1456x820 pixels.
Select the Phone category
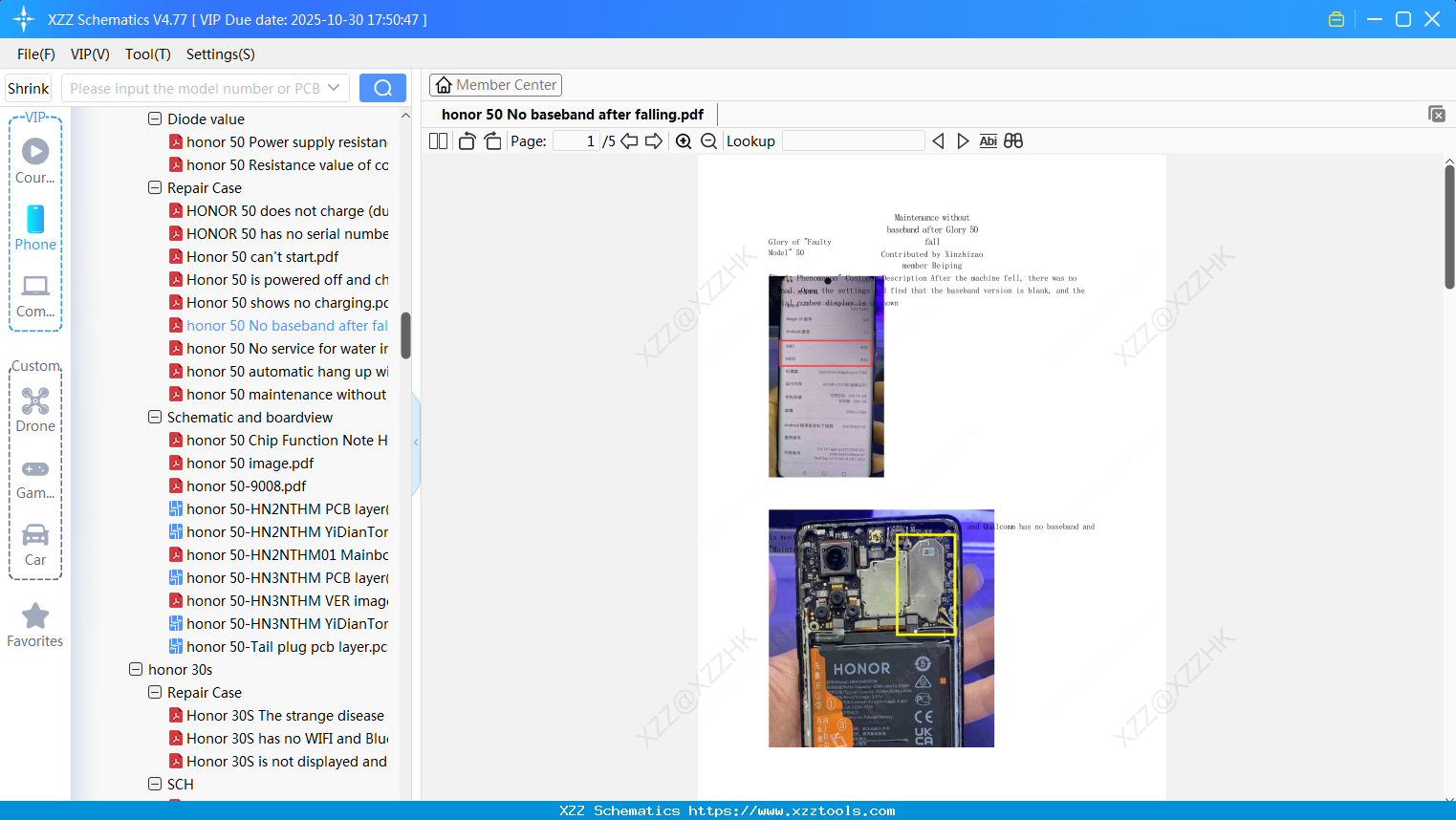click(x=35, y=228)
